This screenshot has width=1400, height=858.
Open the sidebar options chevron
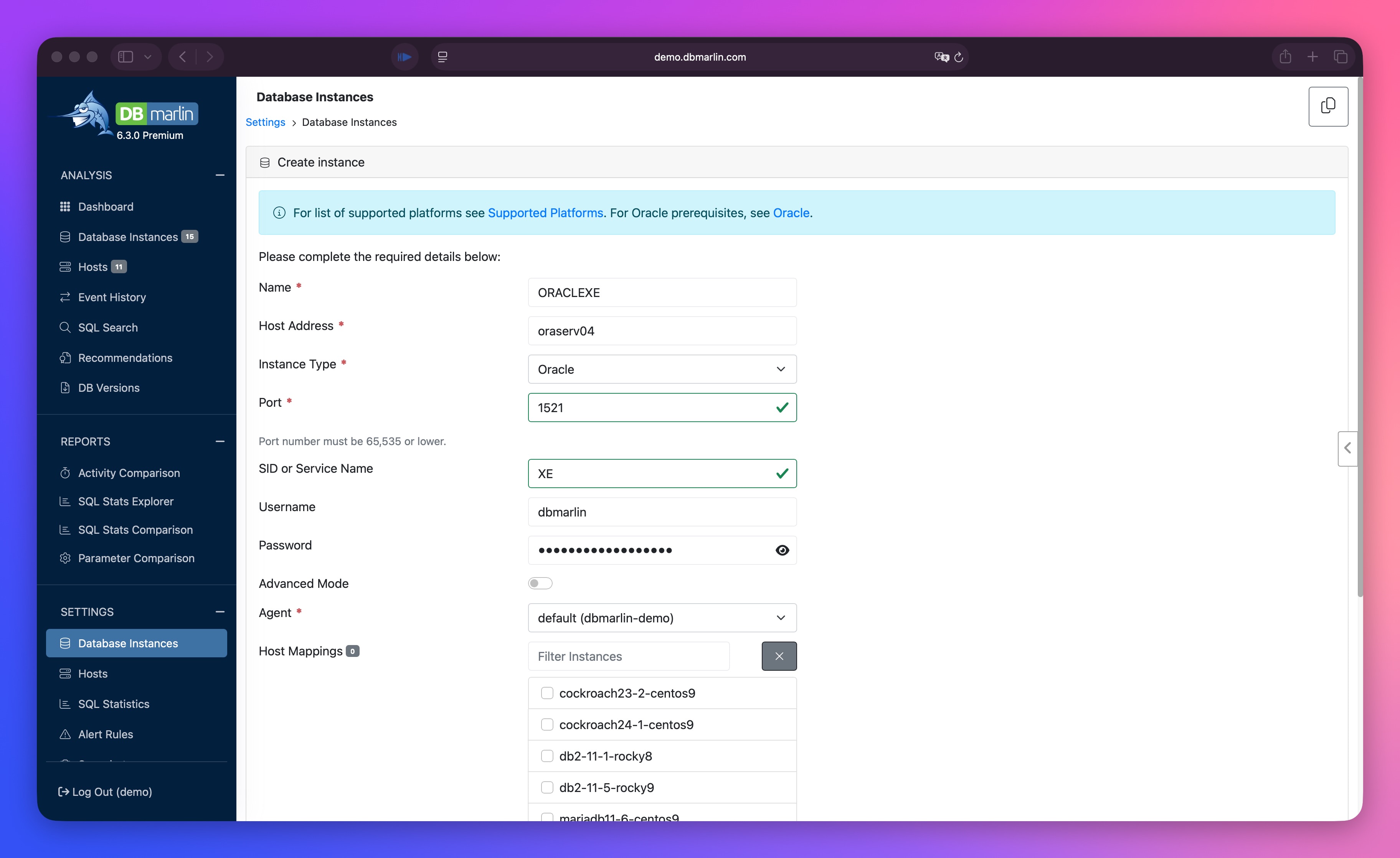pyautogui.click(x=148, y=57)
